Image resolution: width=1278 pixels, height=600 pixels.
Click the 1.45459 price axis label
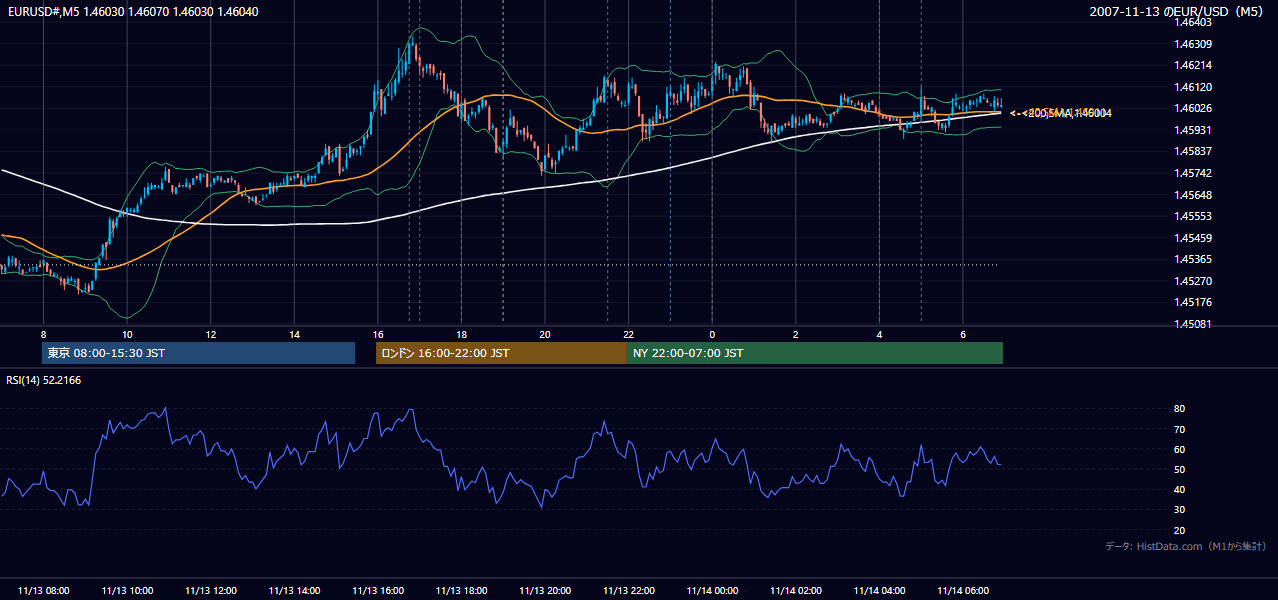pos(1193,238)
